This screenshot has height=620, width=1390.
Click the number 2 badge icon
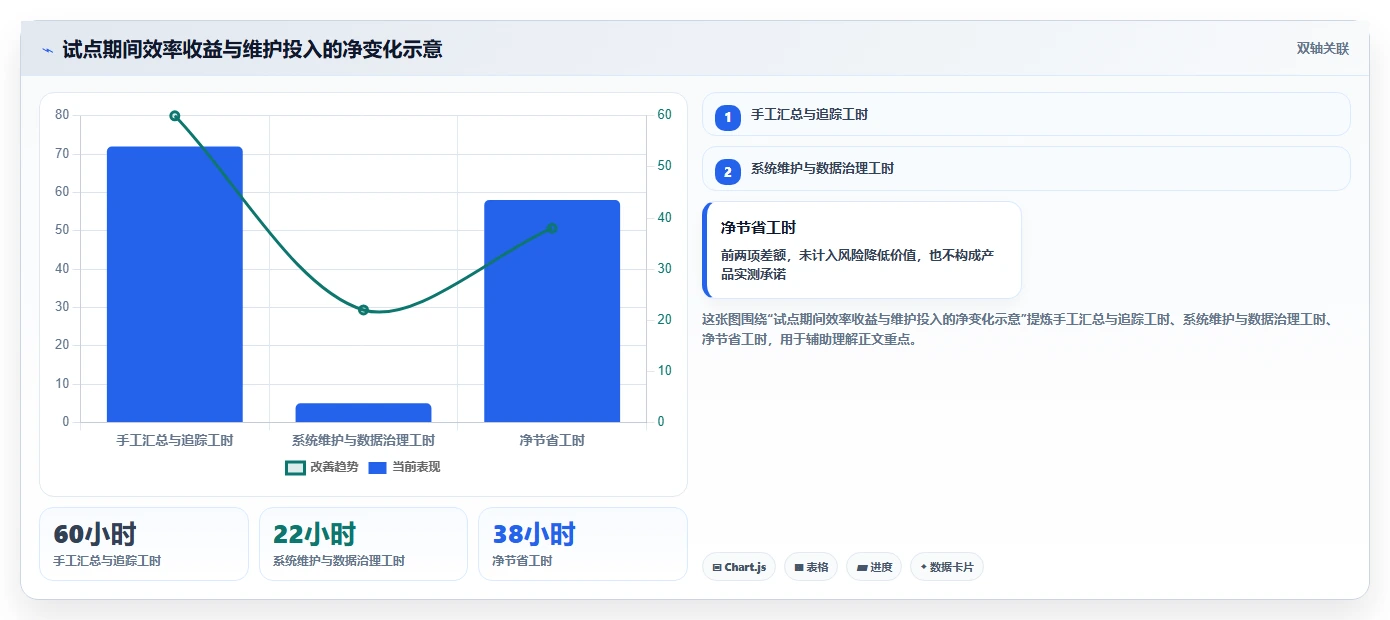pos(728,171)
